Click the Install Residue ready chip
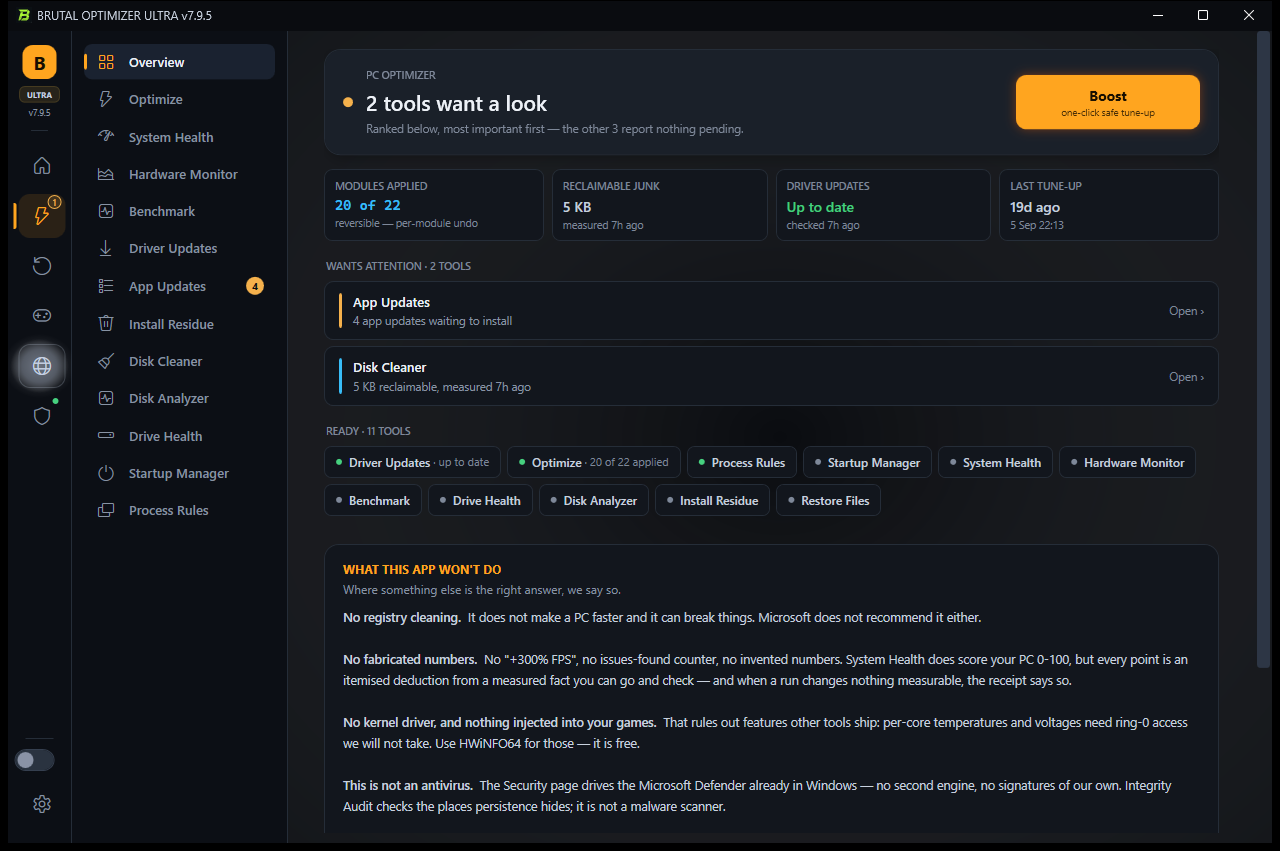 (712, 500)
